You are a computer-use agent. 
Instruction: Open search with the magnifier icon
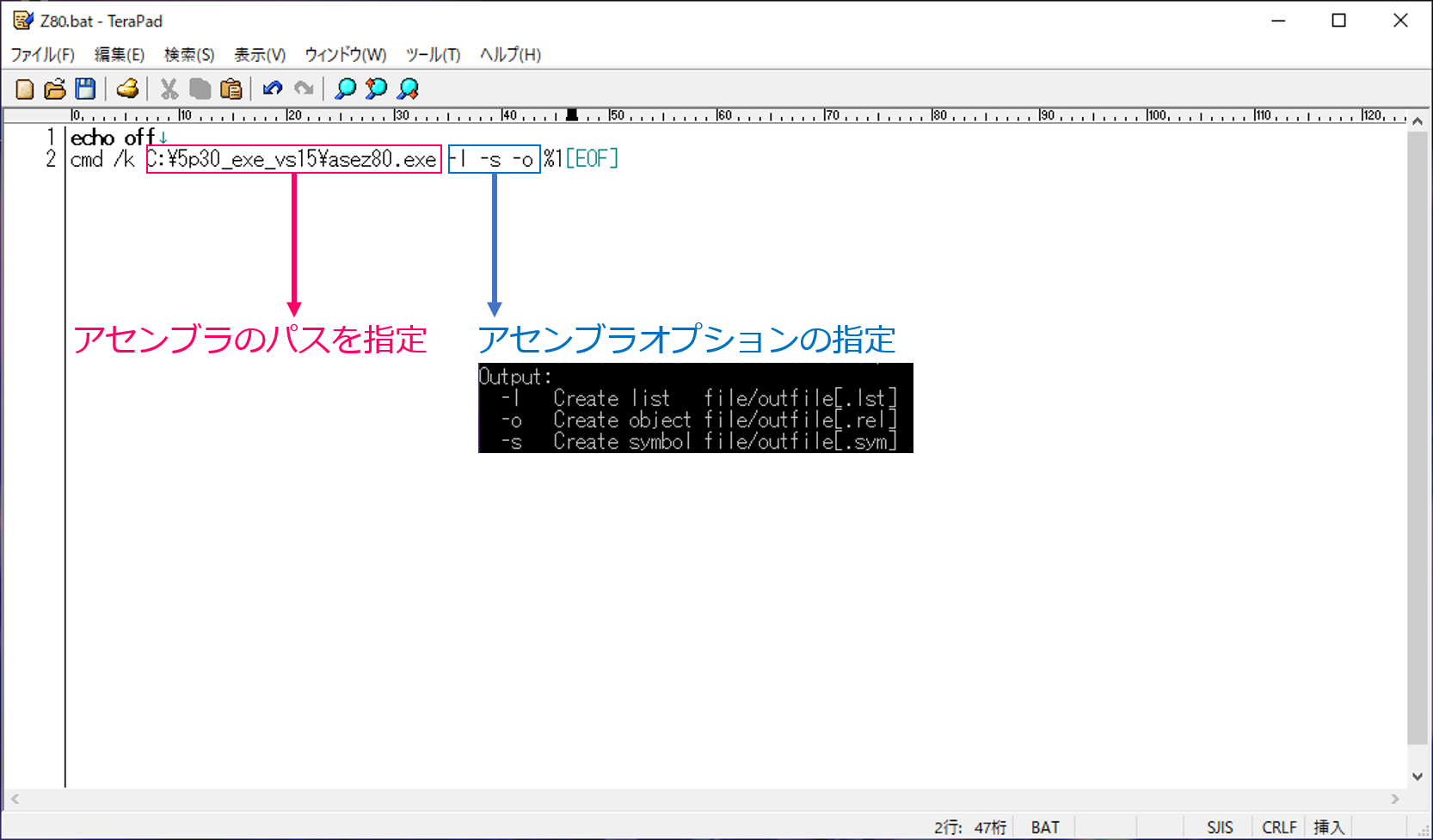344,89
